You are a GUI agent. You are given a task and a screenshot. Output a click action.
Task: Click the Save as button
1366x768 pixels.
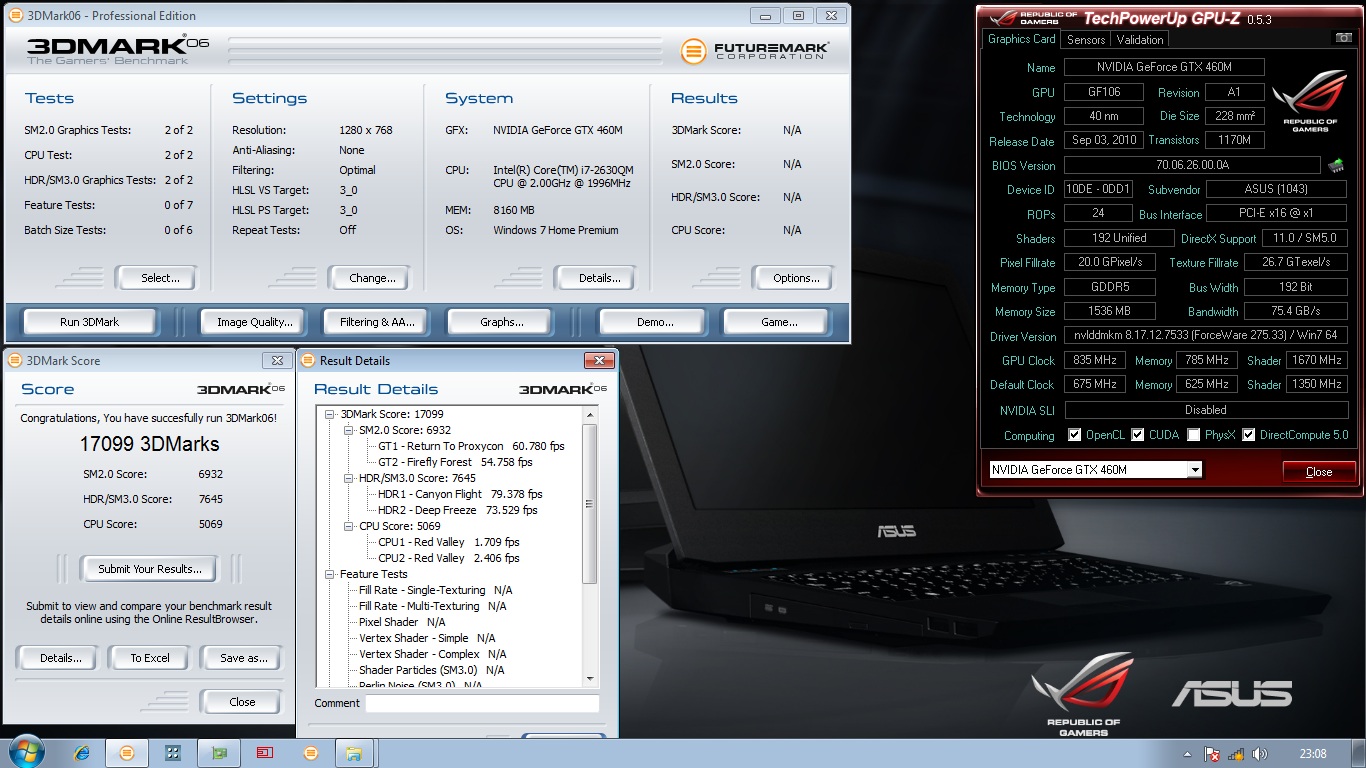point(243,658)
